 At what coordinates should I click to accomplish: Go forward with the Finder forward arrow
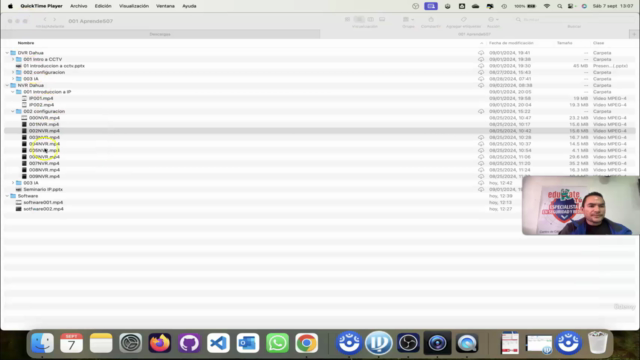click(x=55, y=20)
